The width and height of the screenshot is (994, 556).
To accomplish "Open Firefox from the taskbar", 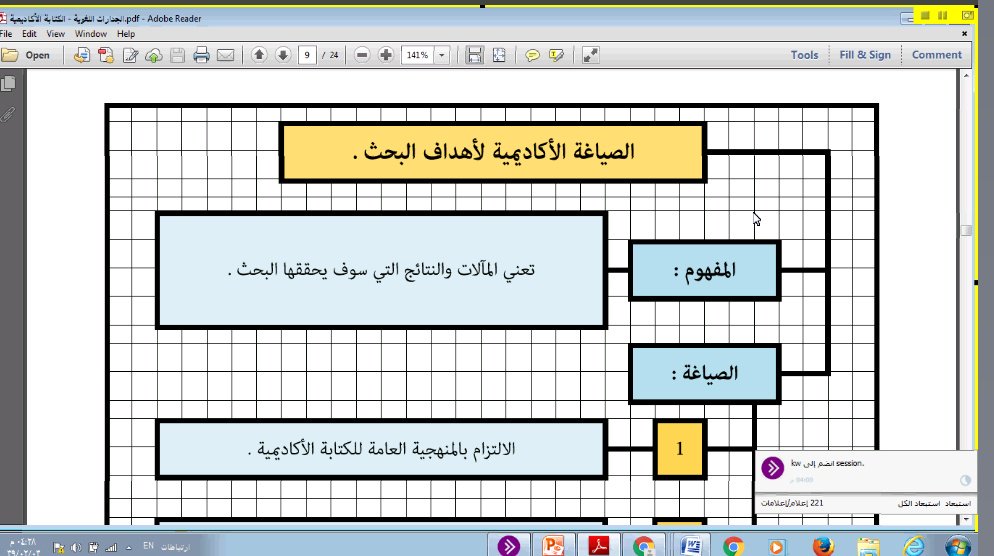I will pyautogui.click(x=823, y=545).
